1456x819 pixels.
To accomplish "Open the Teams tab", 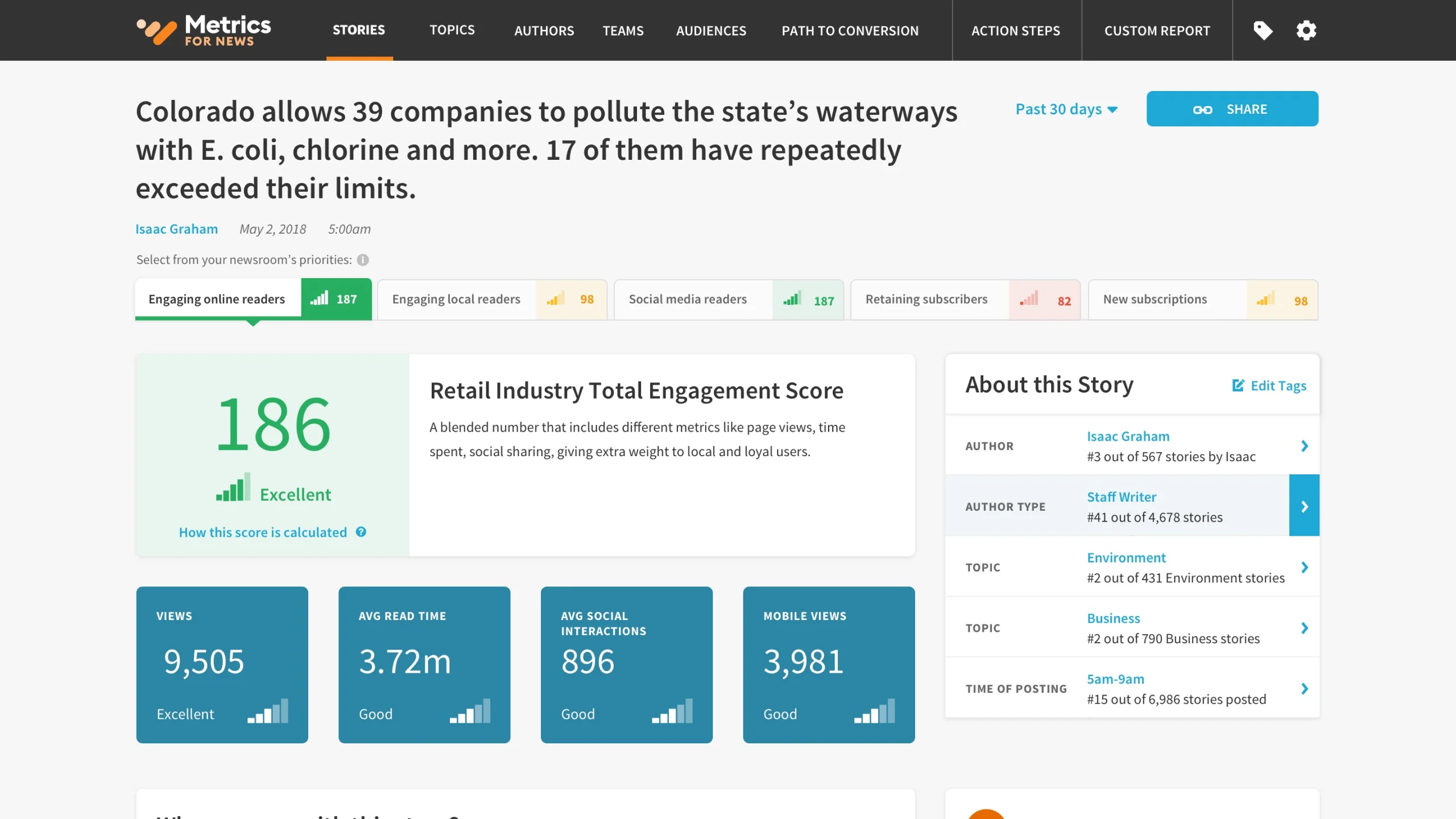I will (x=623, y=31).
